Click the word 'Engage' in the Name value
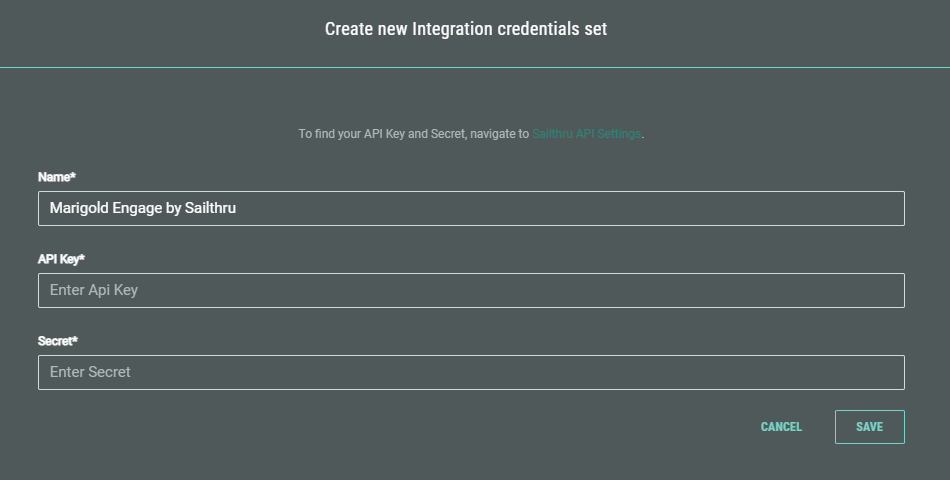950x480 pixels. [137, 208]
